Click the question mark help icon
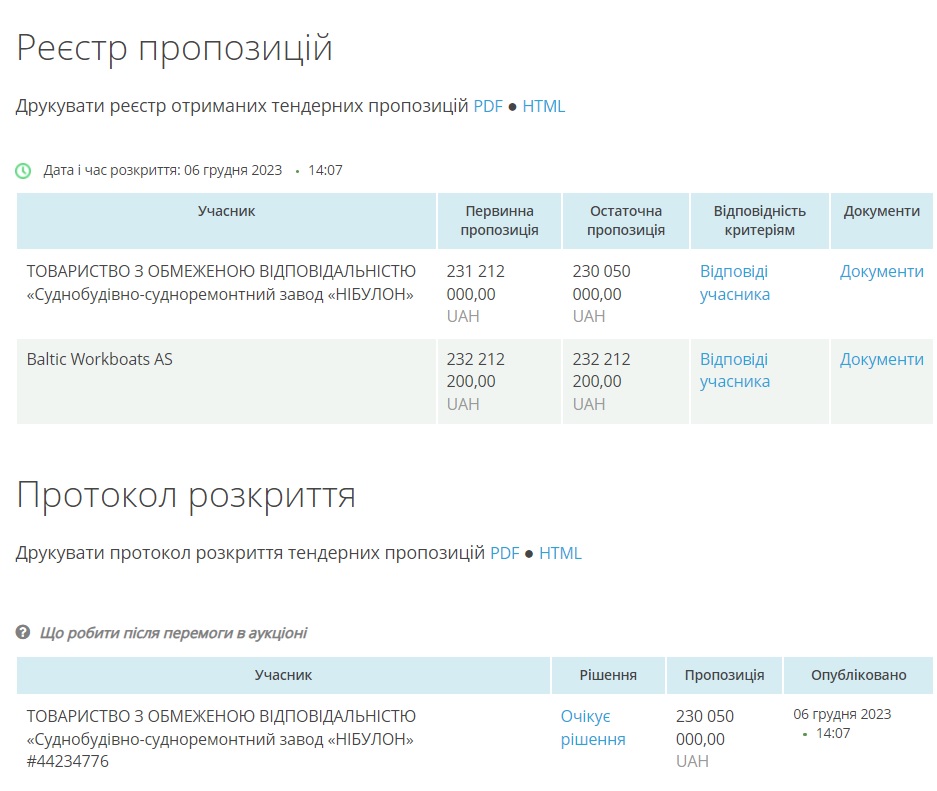 click(23, 632)
